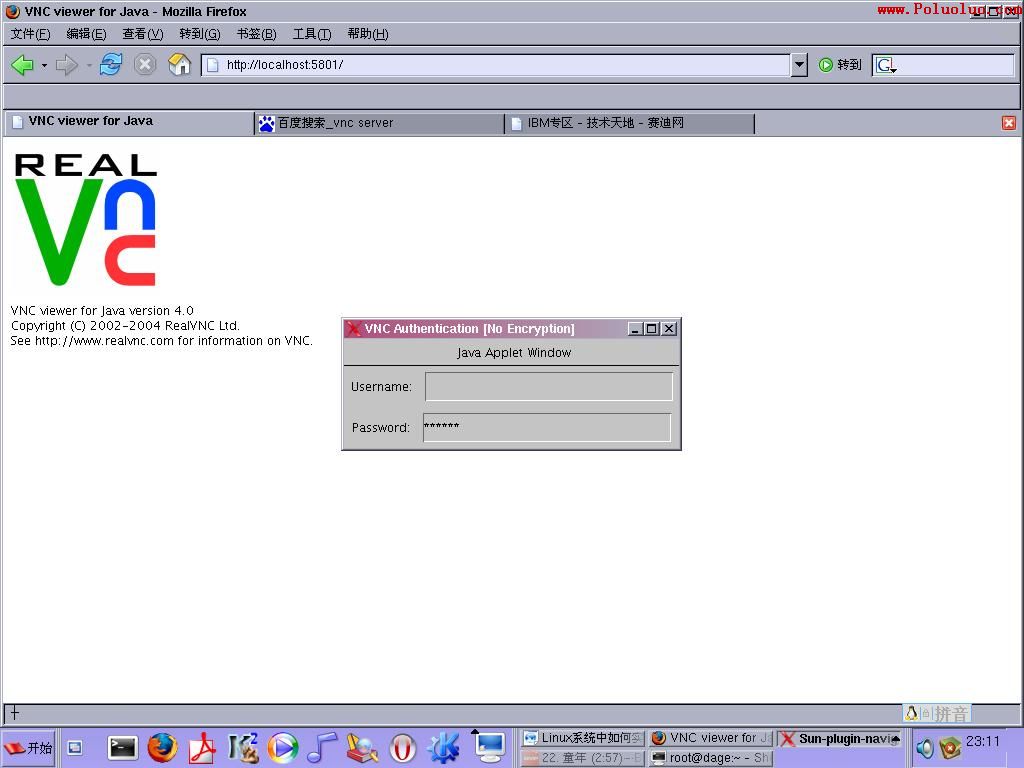Go back with the green arrow
This screenshot has width=1024, height=768.
click(x=23, y=65)
